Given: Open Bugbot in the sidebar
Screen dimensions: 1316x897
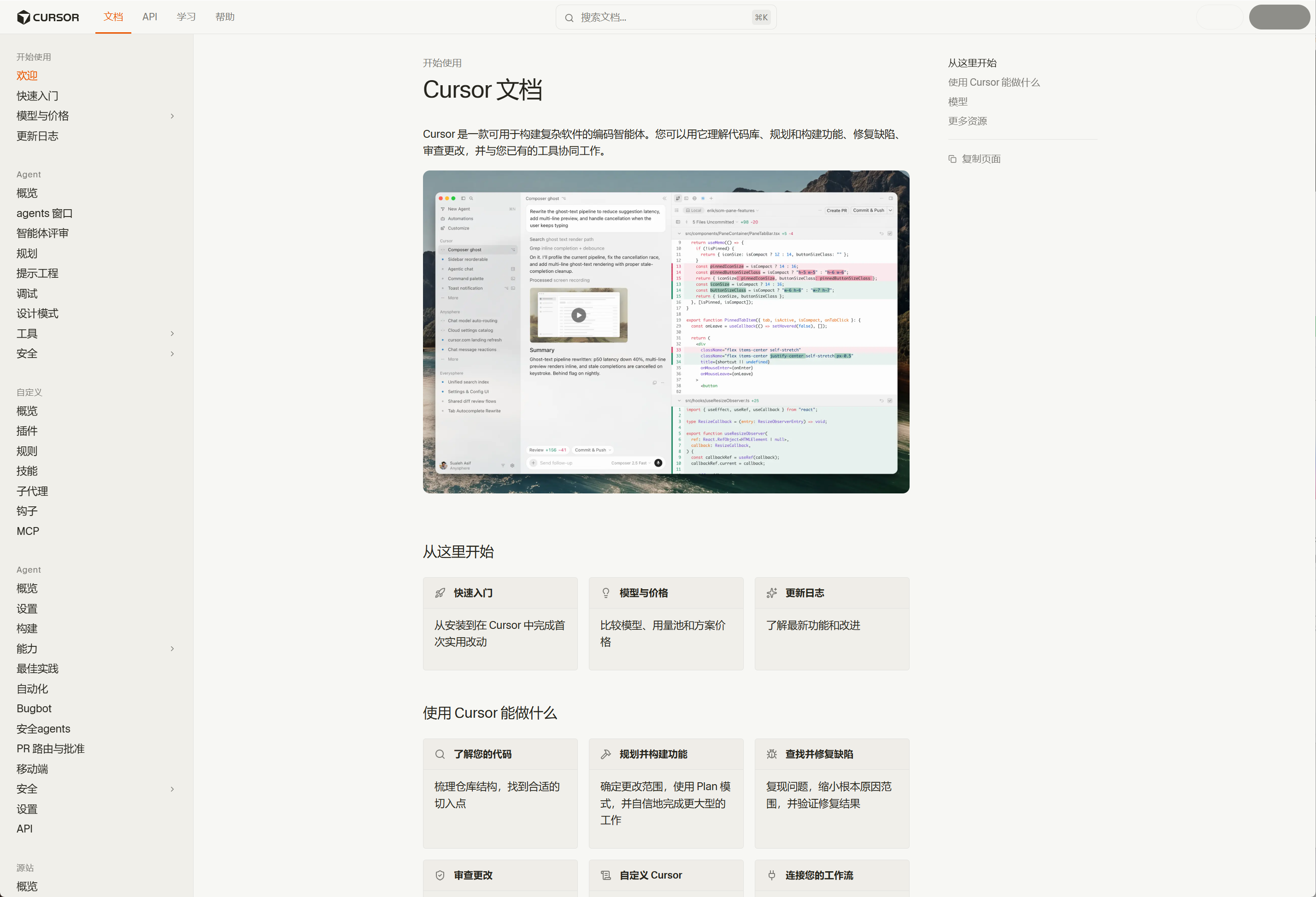Looking at the screenshot, I should point(34,709).
